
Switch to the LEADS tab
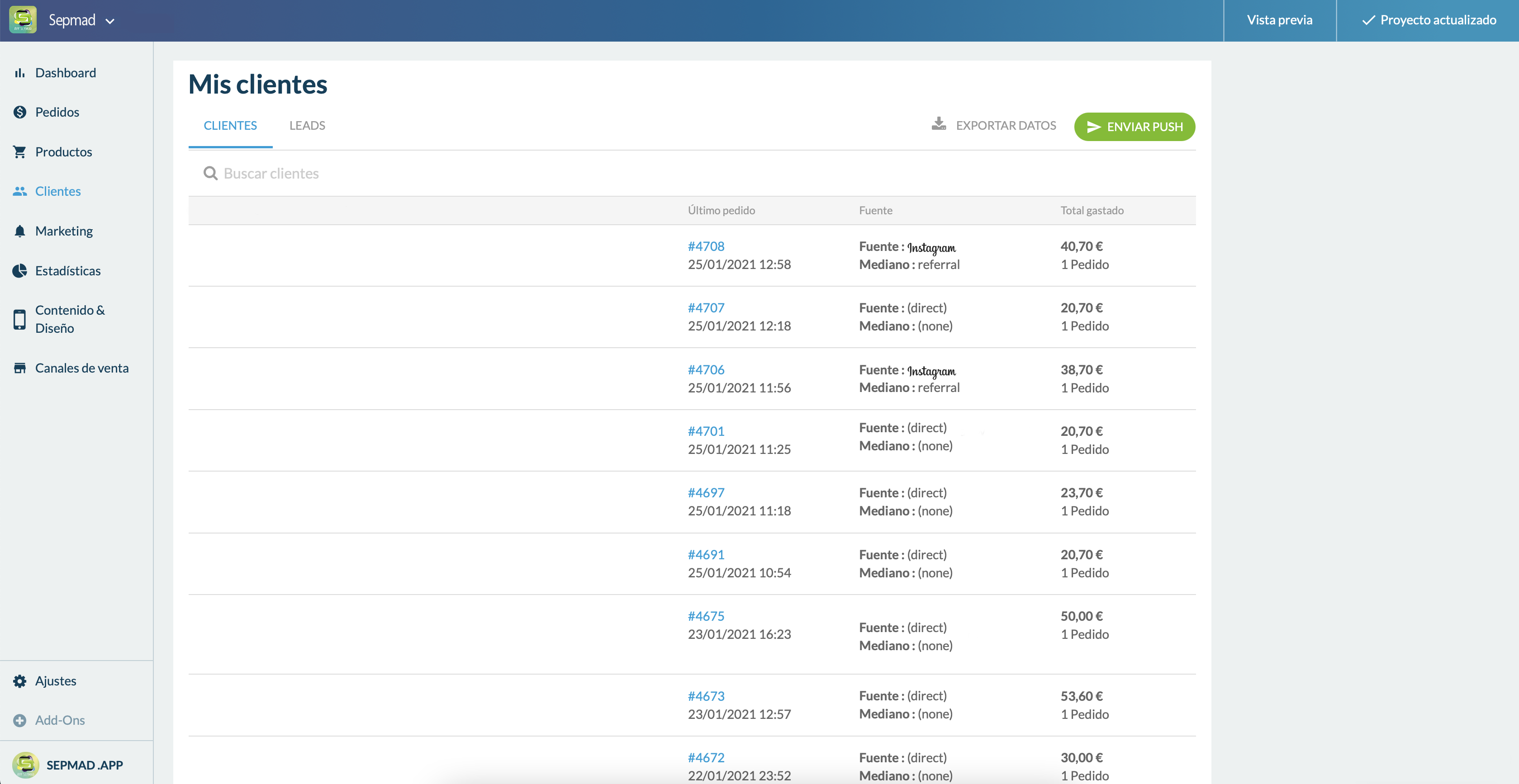[307, 126]
